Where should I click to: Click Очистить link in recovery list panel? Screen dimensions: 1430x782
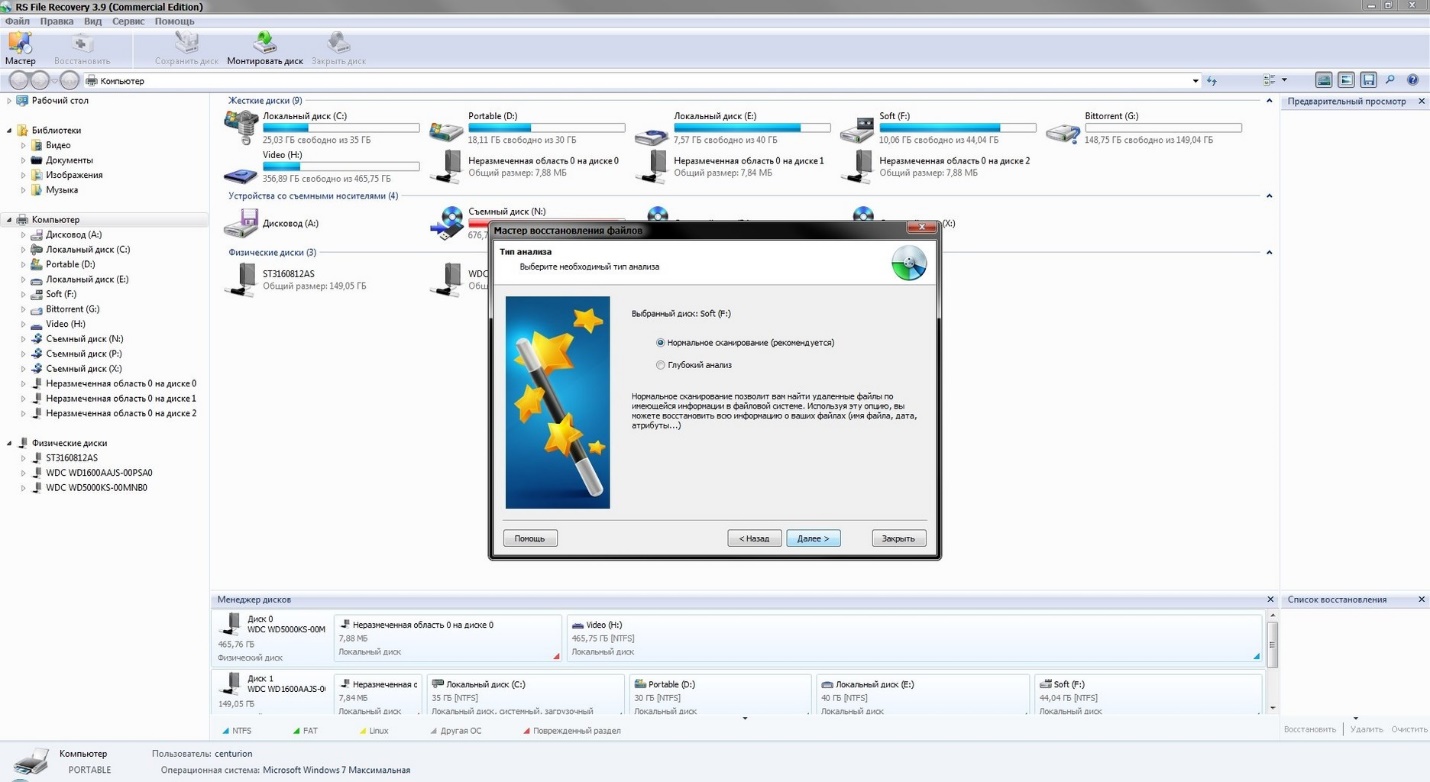coord(1409,729)
